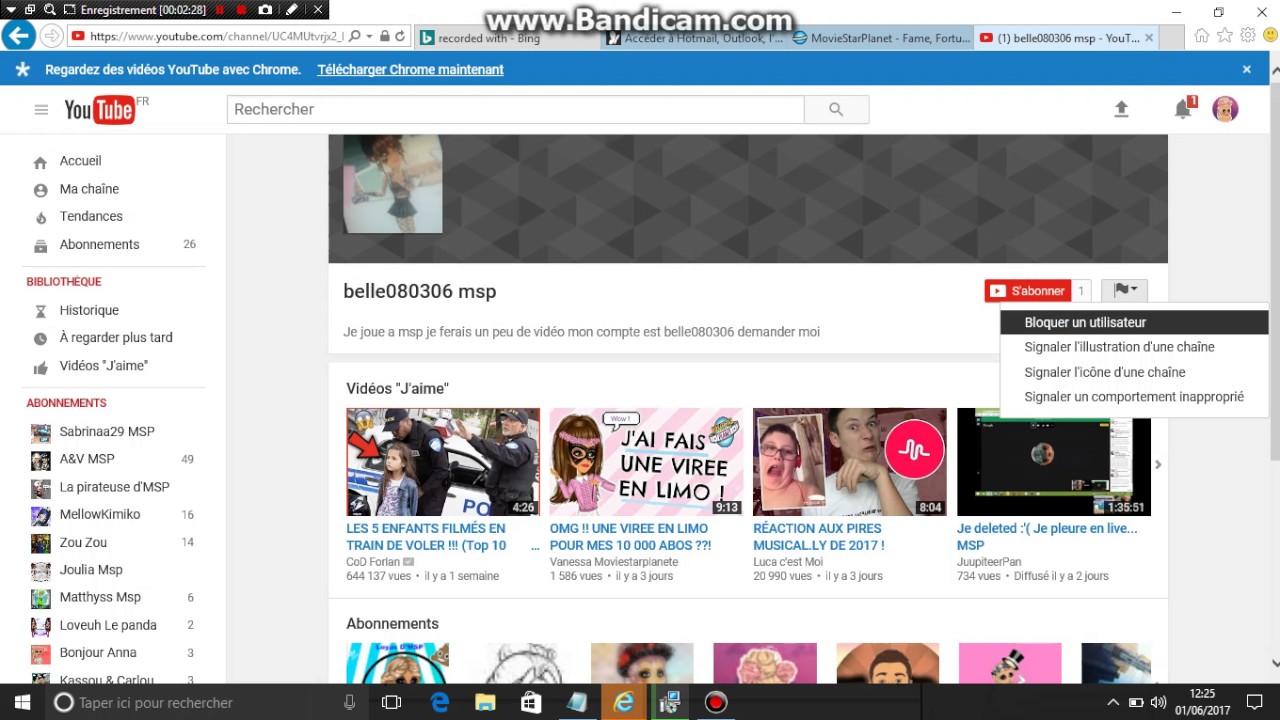Open Abonnements in sidebar

click(99, 244)
